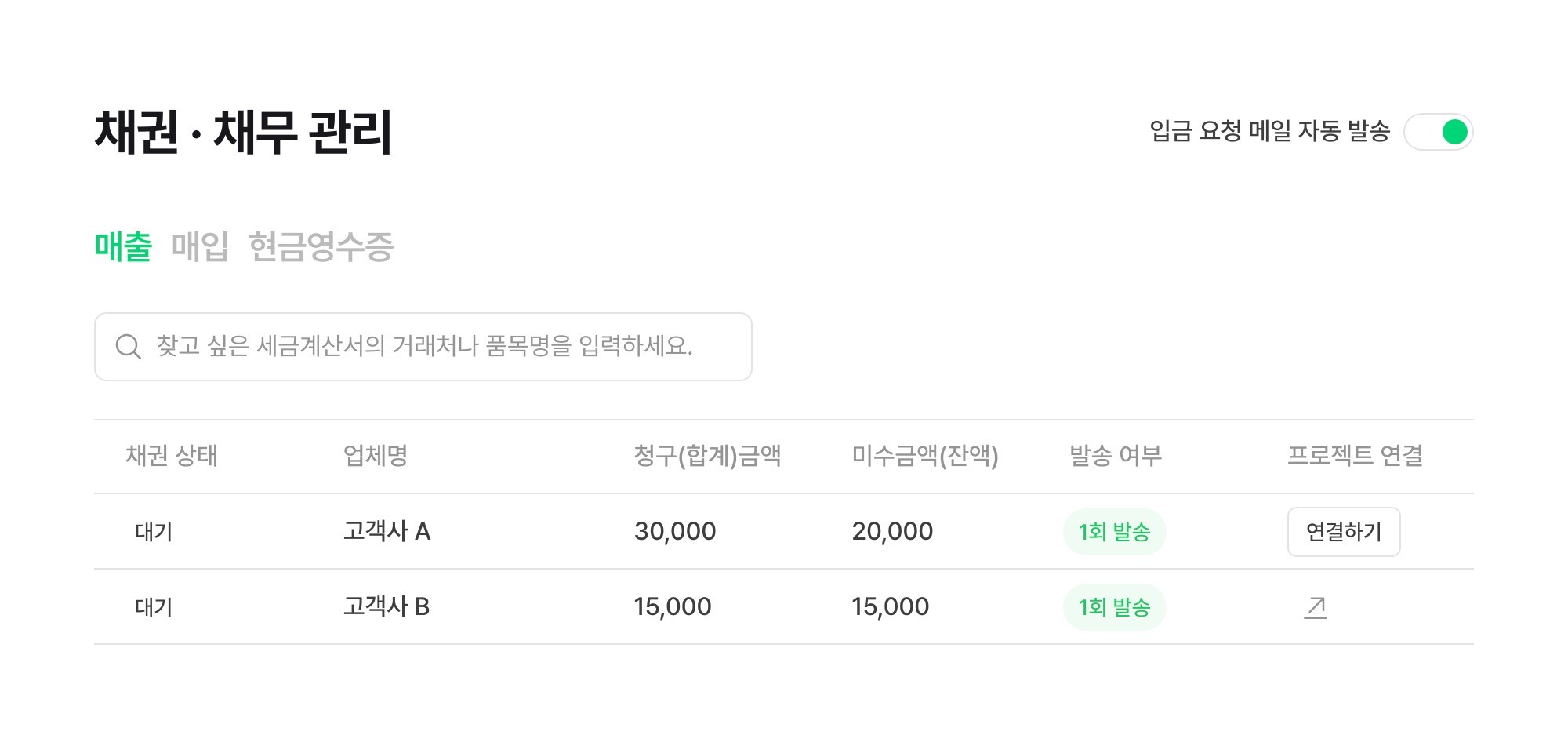Toggle 입금 요청 메일 자동 발송 switch

click(1438, 132)
